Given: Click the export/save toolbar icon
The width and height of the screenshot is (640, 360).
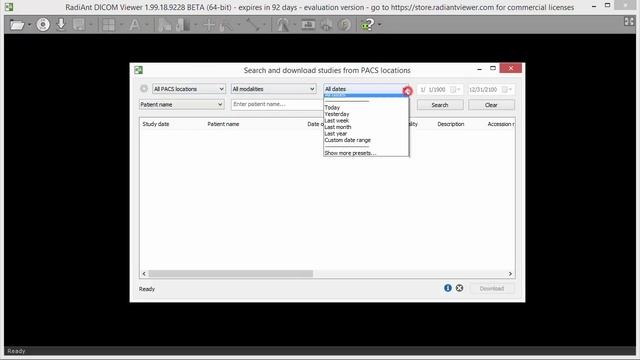Looking at the screenshot, I should point(79,25).
